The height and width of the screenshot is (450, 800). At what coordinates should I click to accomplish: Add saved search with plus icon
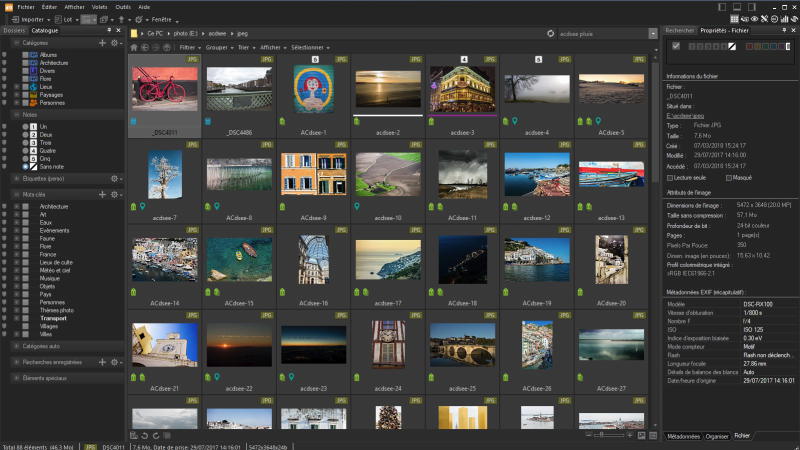(x=102, y=362)
